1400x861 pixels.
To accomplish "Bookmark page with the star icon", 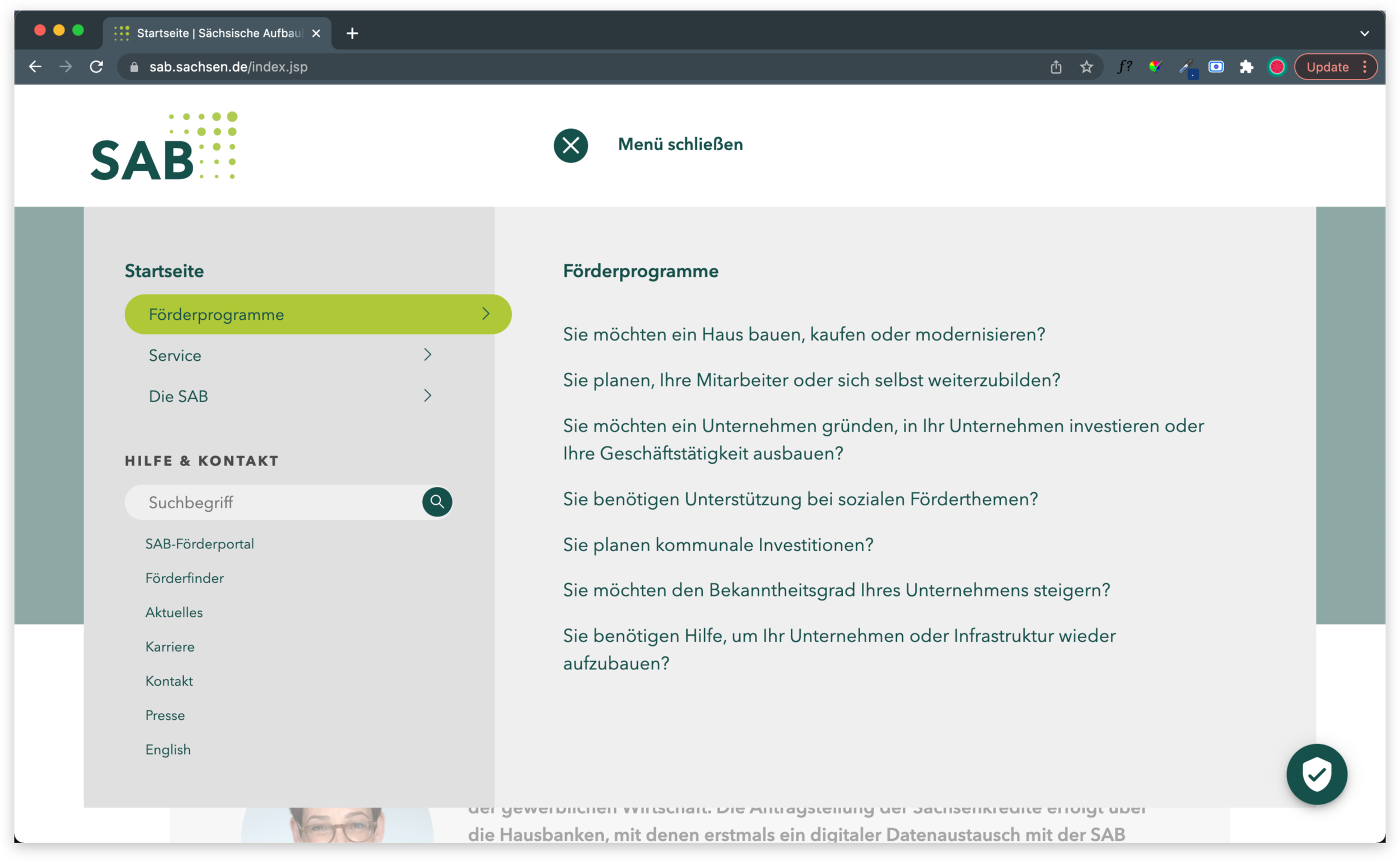I will click(1086, 67).
